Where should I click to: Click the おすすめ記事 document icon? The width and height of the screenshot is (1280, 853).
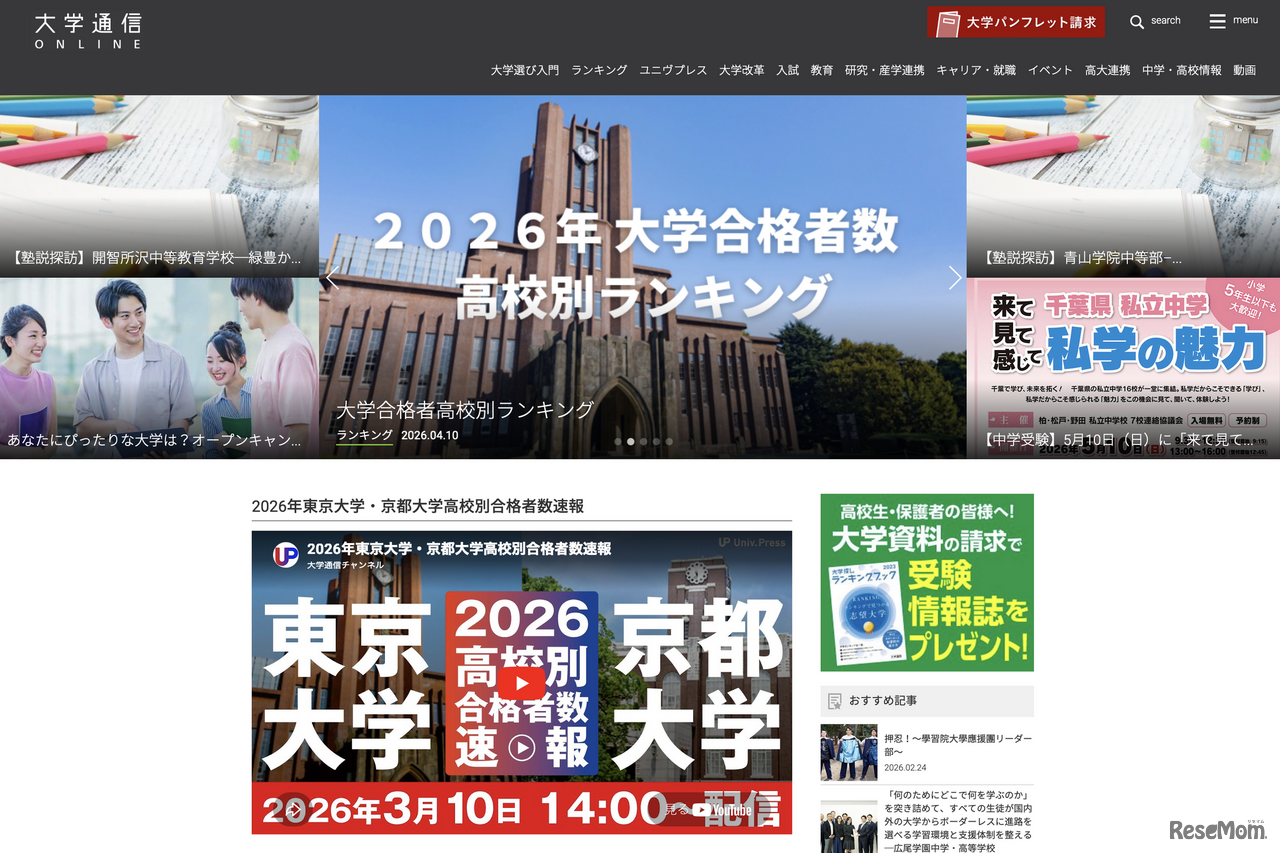pyautogui.click(x=834, y=701)
